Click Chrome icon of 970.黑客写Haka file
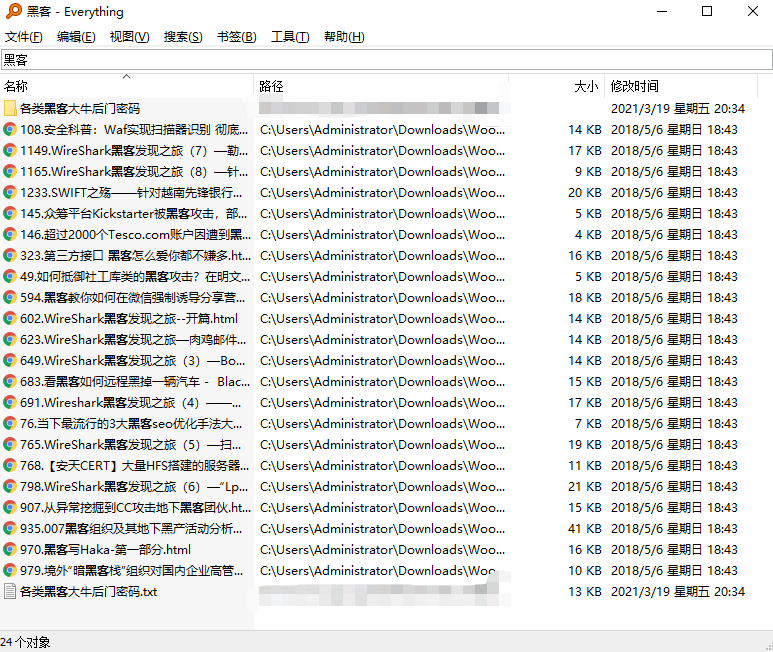 tap(9, 549)
